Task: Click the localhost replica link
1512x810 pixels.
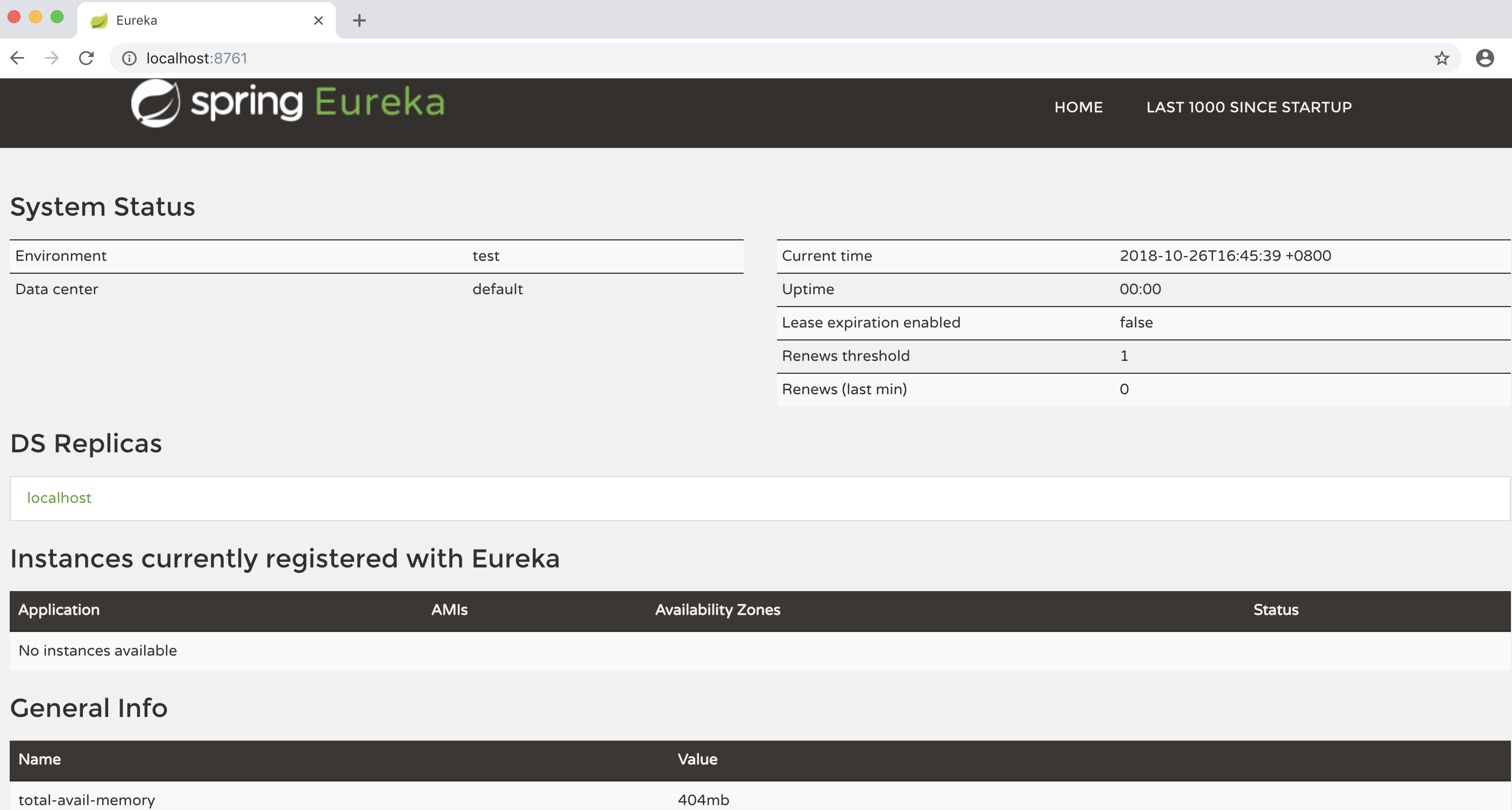Action: 59,498
